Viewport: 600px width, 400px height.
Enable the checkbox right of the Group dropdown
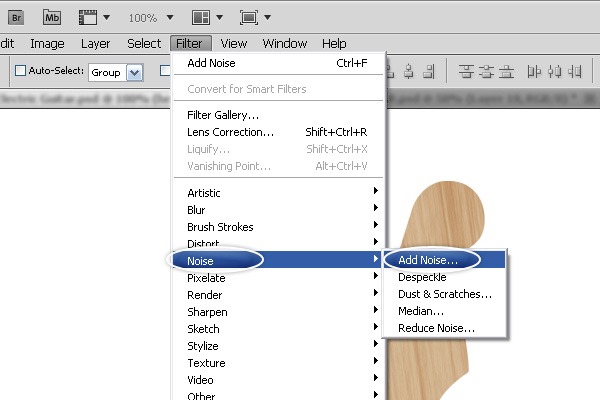click(x=163, y=71)
